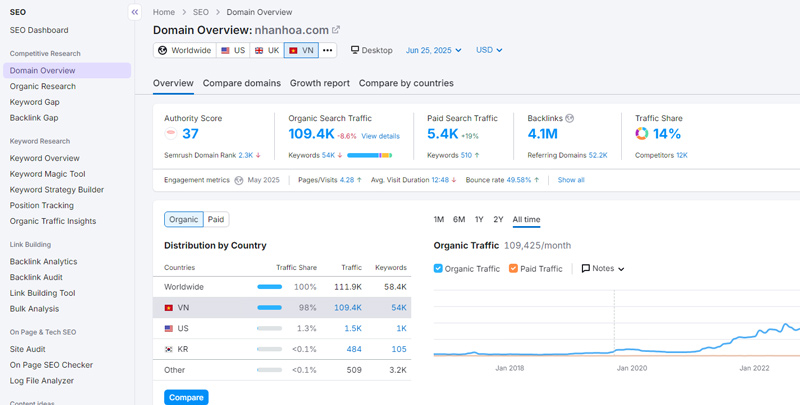Open Domain Overview in sidebar
The height and width of the screenshot is (405, 800).
point(67,70)
